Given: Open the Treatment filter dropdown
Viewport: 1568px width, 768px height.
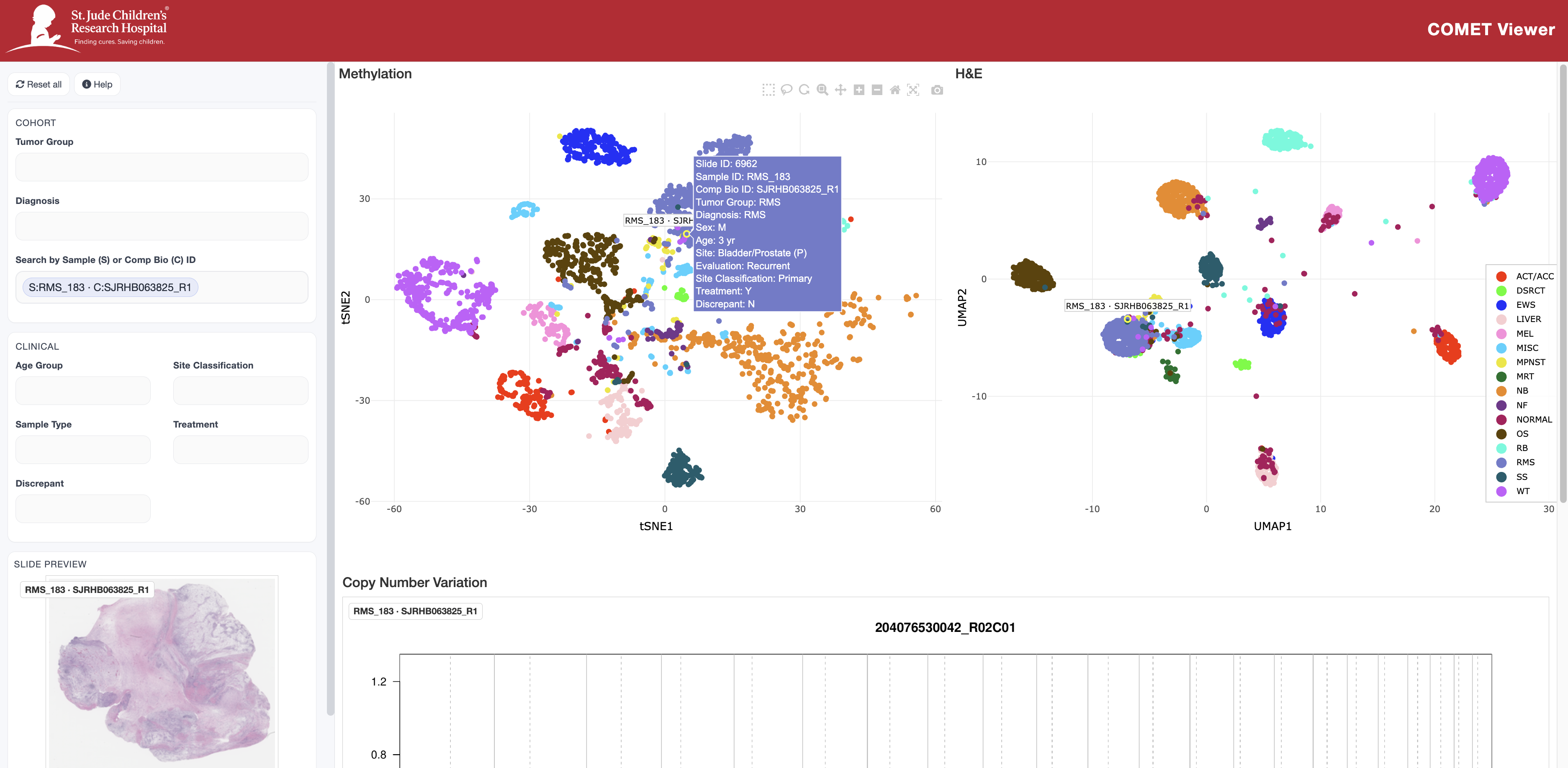Looking at the screenshot, I should (x=240, y=449).
